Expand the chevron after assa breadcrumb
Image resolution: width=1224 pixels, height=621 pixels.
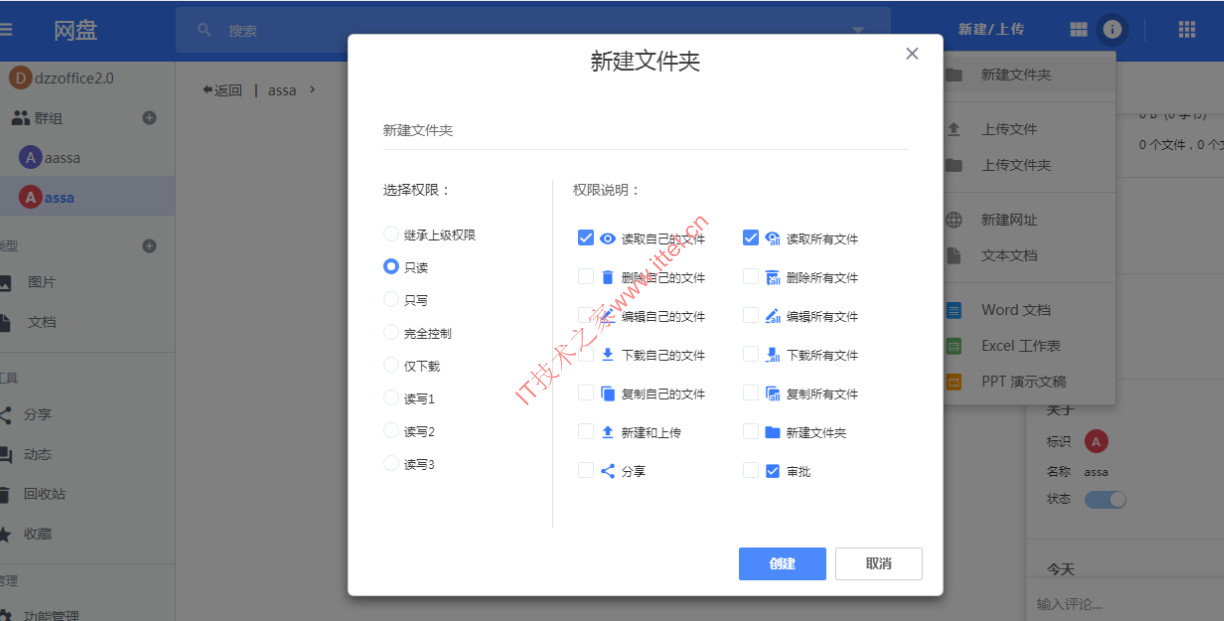[313, 90]
